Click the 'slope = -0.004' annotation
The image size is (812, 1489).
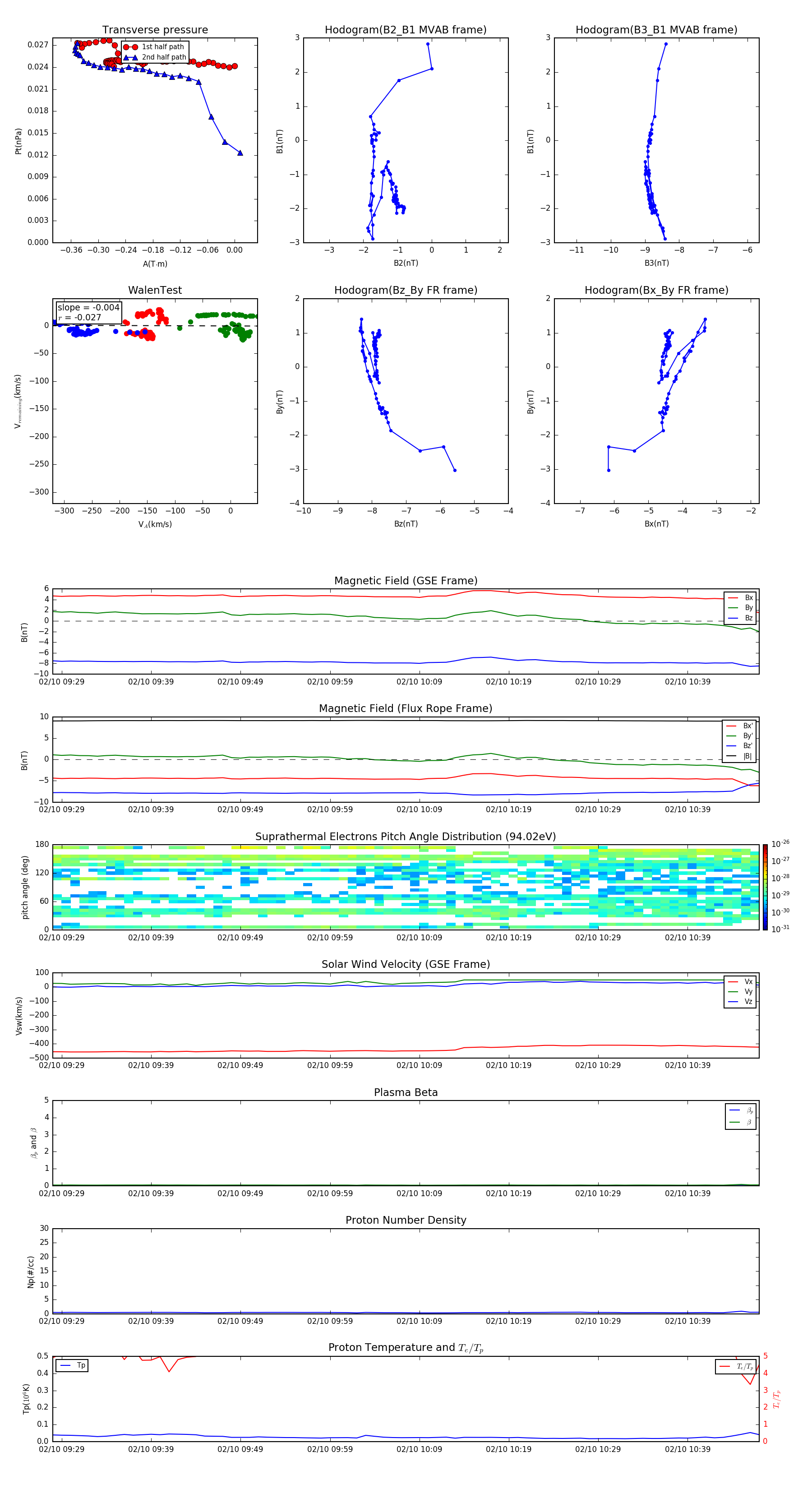[x=88, y=308]
